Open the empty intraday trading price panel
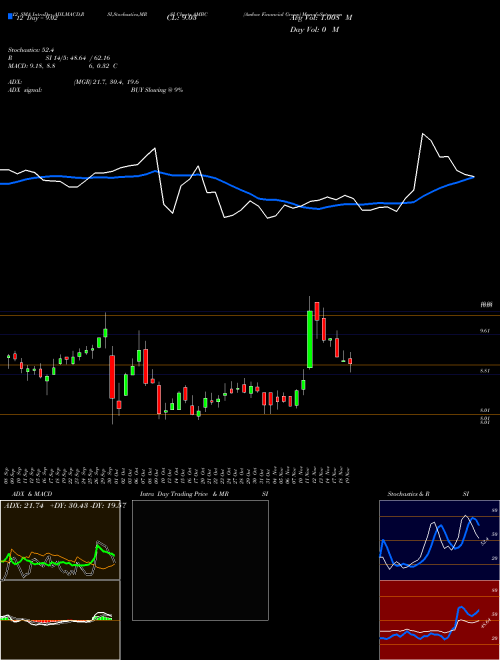The height and width of the screenshot is (660, 500). point(200,560)
